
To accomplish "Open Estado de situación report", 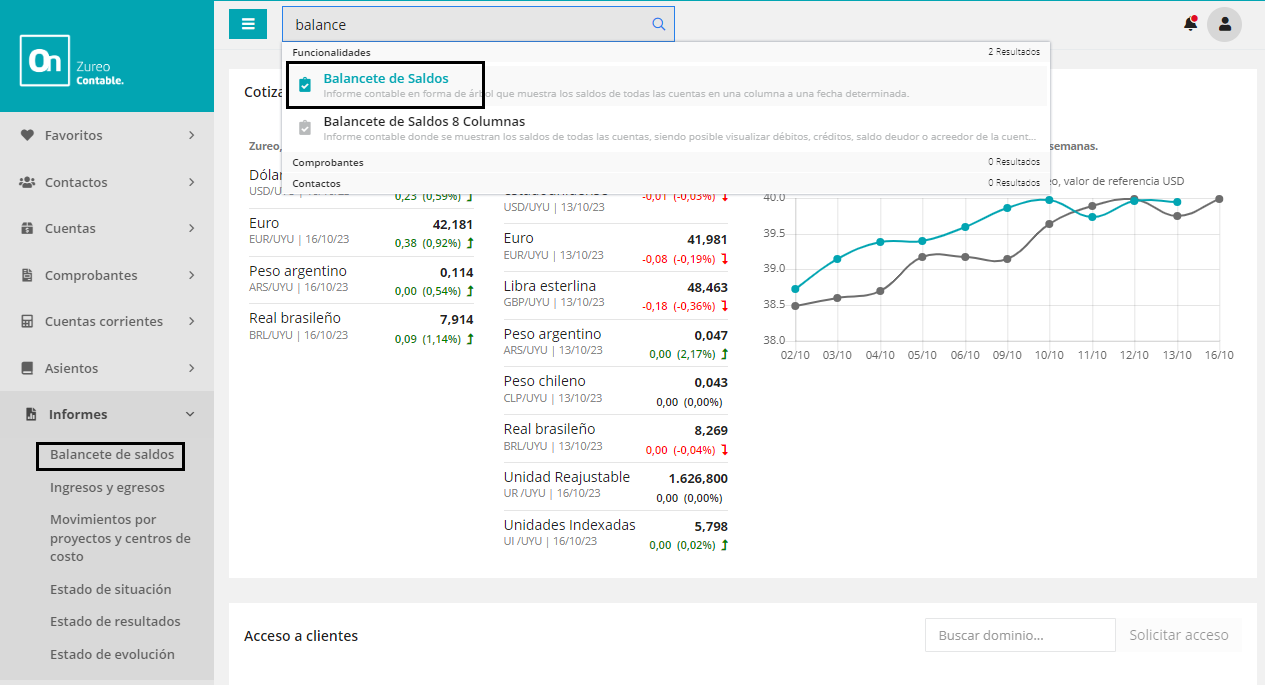I will (111, 589).
